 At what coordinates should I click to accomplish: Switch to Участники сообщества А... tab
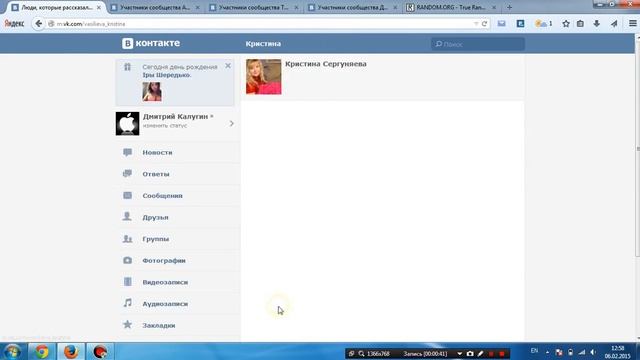(155, 7)
